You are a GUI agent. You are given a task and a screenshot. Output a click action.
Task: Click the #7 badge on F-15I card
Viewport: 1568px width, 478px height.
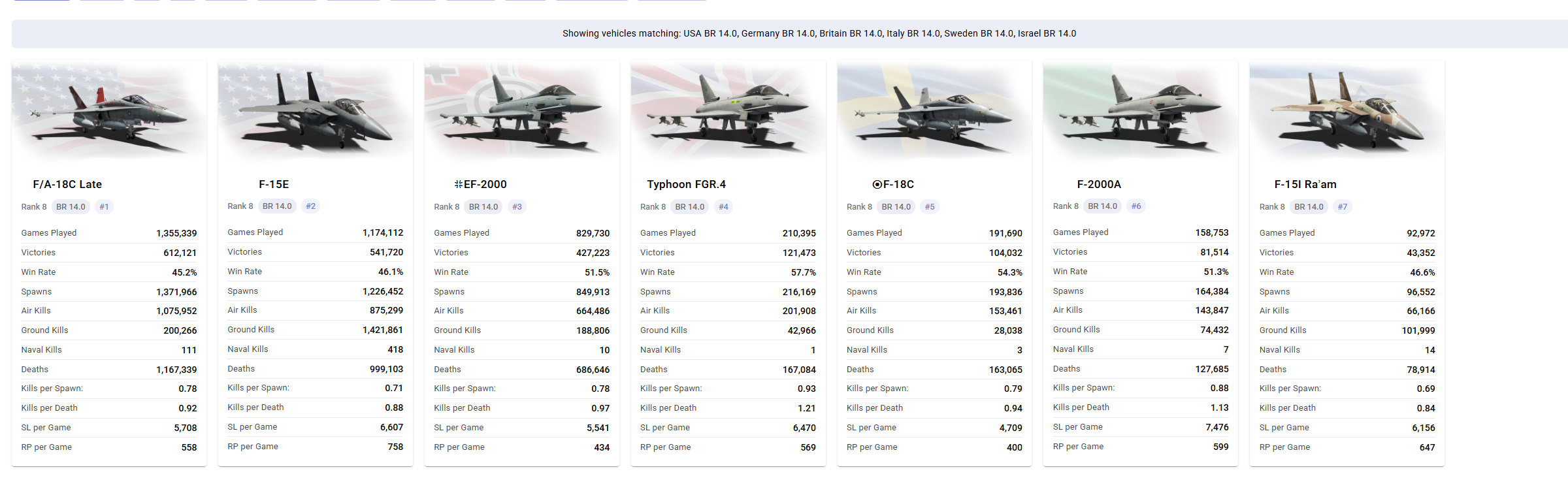[x=1342, y=207]
